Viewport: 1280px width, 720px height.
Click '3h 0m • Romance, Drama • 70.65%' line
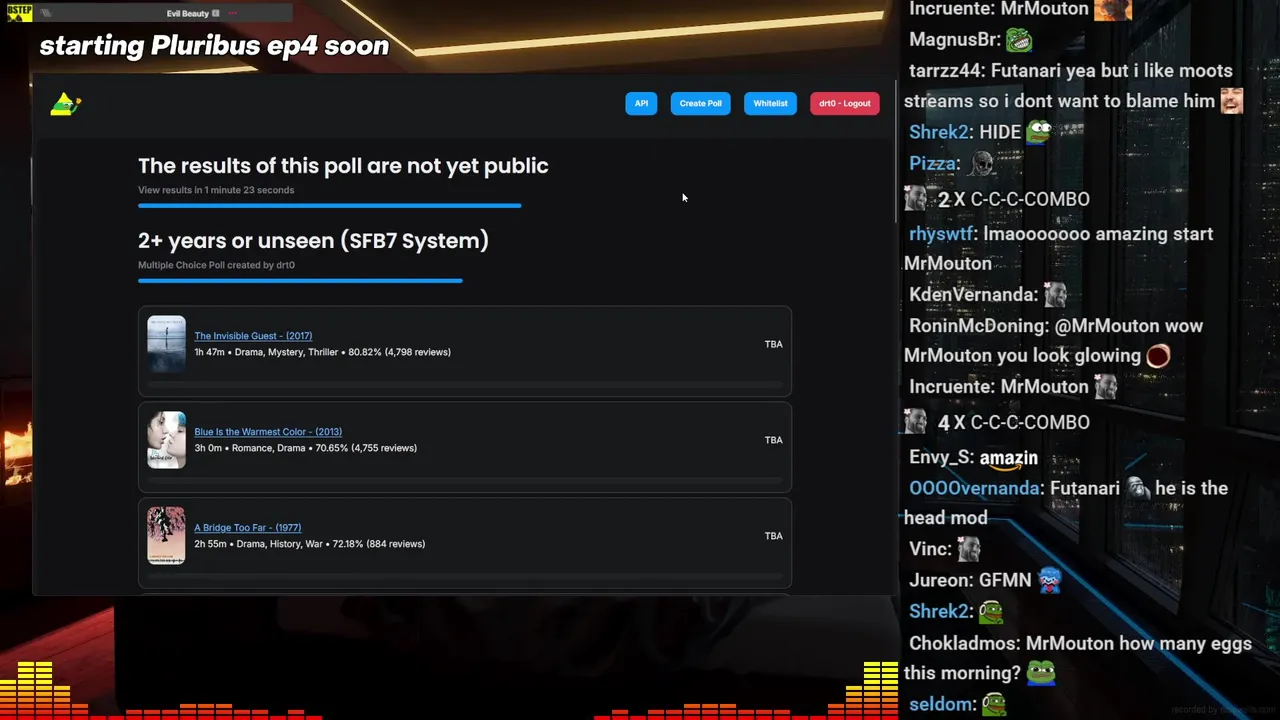click(x=305, y=448)
